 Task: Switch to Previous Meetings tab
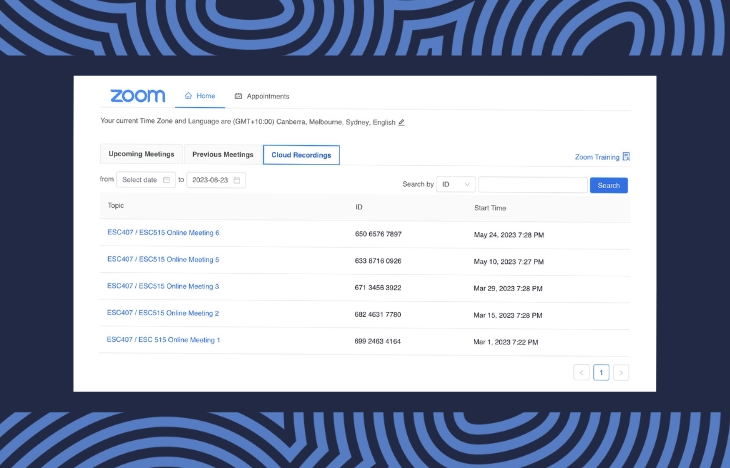click(x=223, y=155)
